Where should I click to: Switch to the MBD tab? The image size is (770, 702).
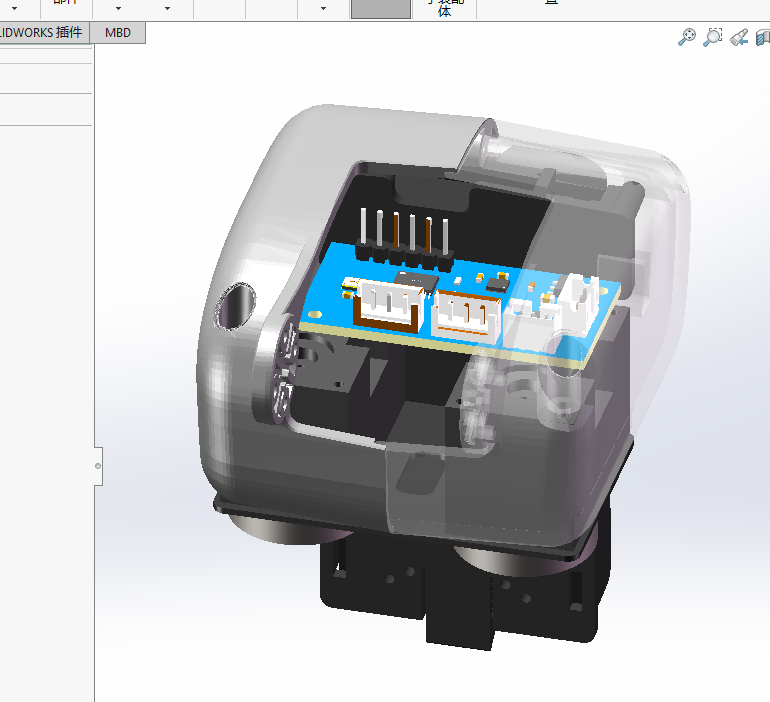118,33
